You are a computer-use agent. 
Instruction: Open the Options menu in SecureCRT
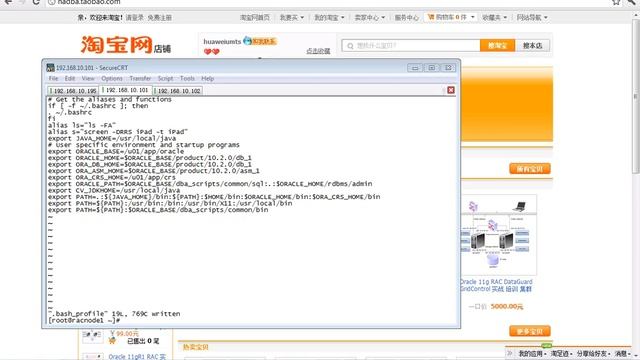click(x=112, y=78)
